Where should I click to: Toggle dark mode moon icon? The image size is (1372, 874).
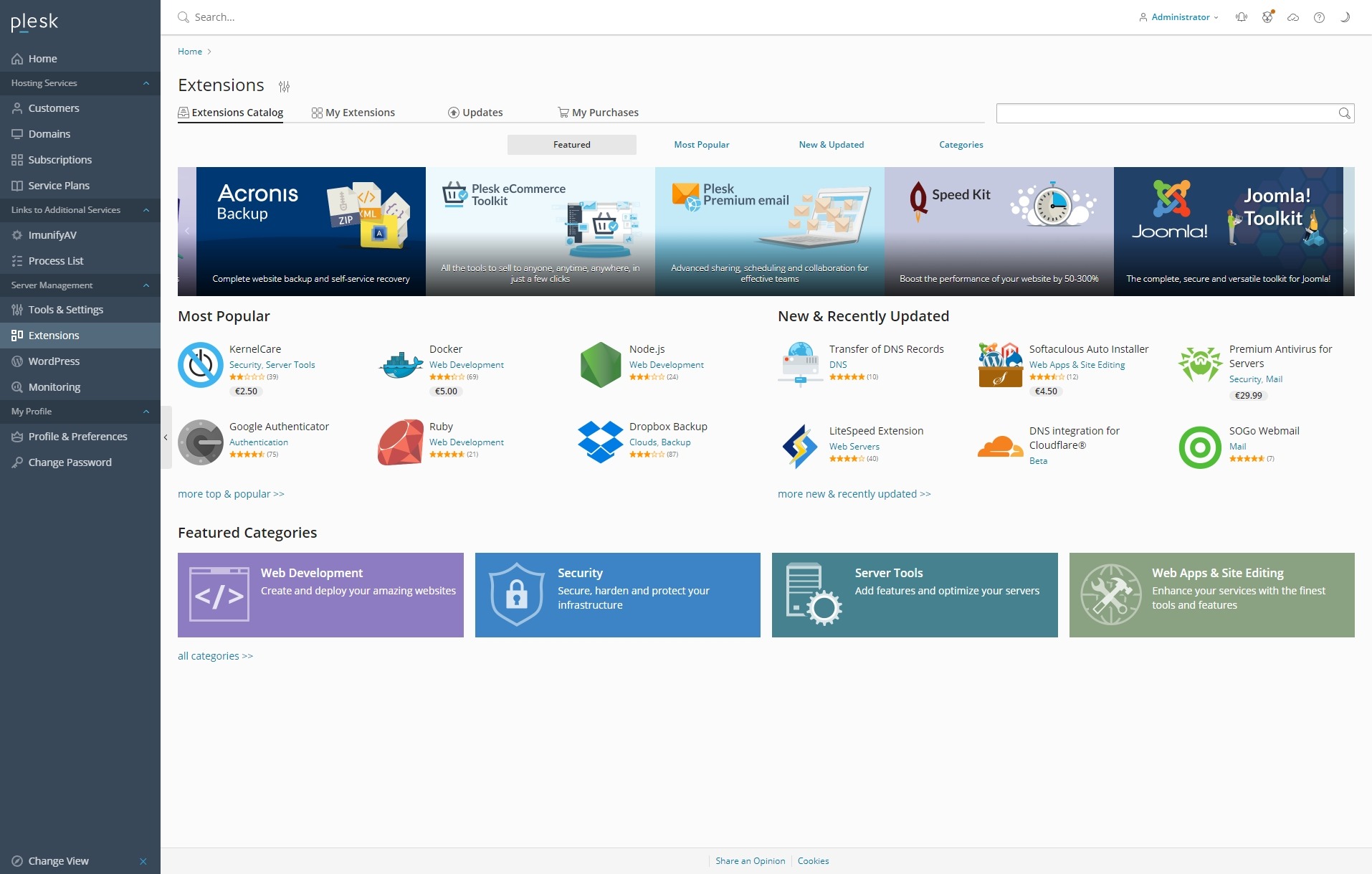point(1345,17)
